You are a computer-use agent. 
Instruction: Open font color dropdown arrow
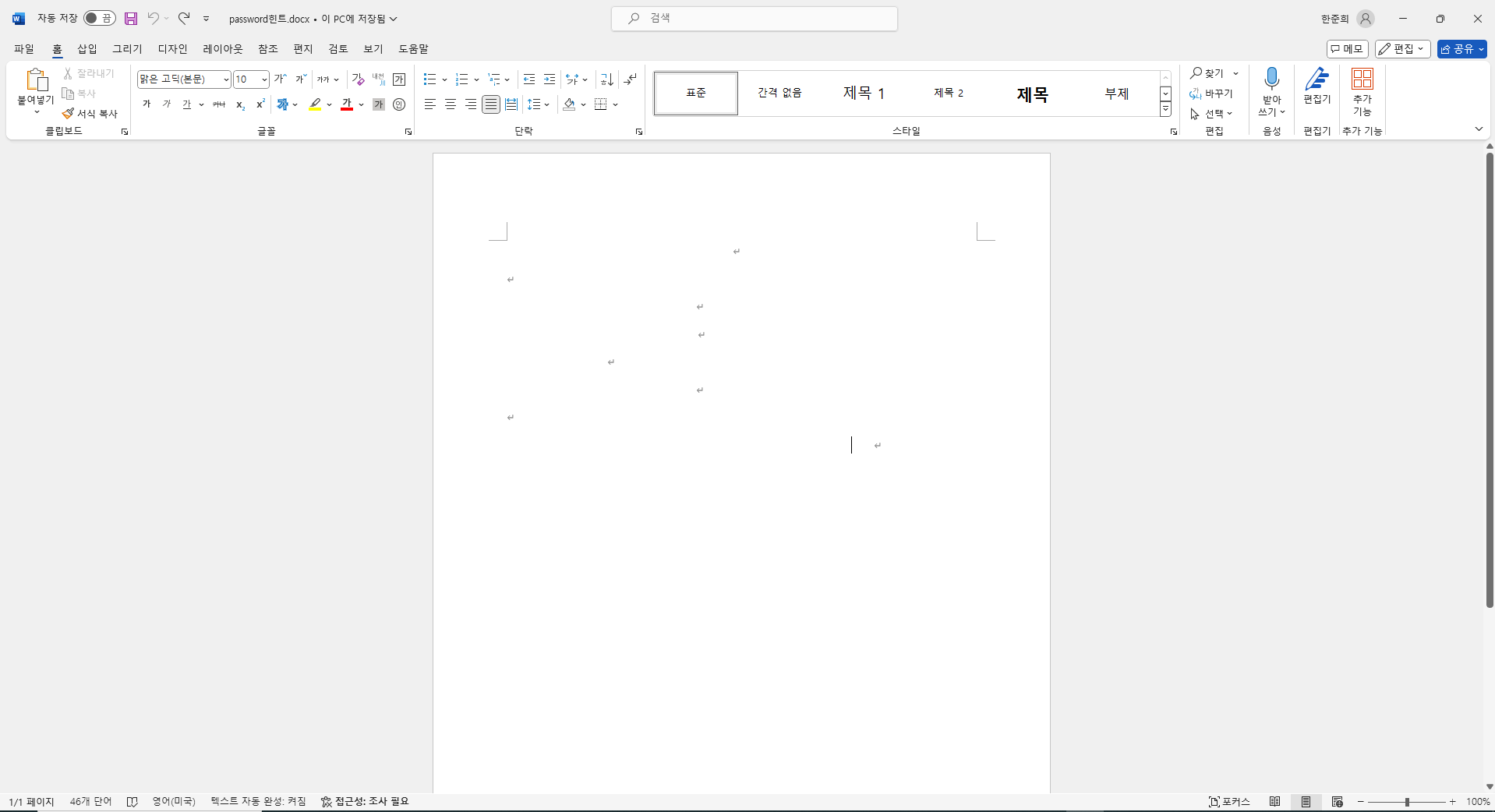[361, 104]
